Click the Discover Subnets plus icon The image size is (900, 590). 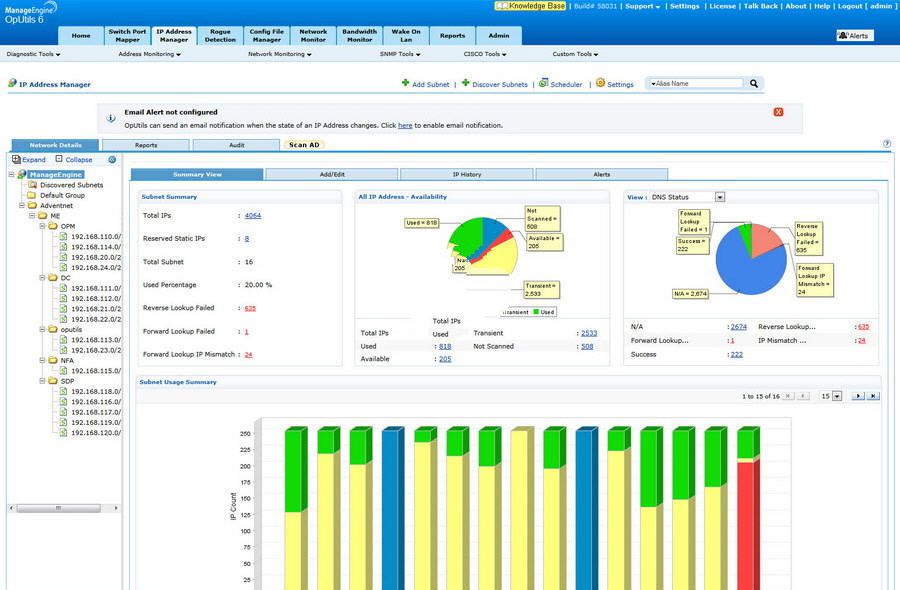465,83
